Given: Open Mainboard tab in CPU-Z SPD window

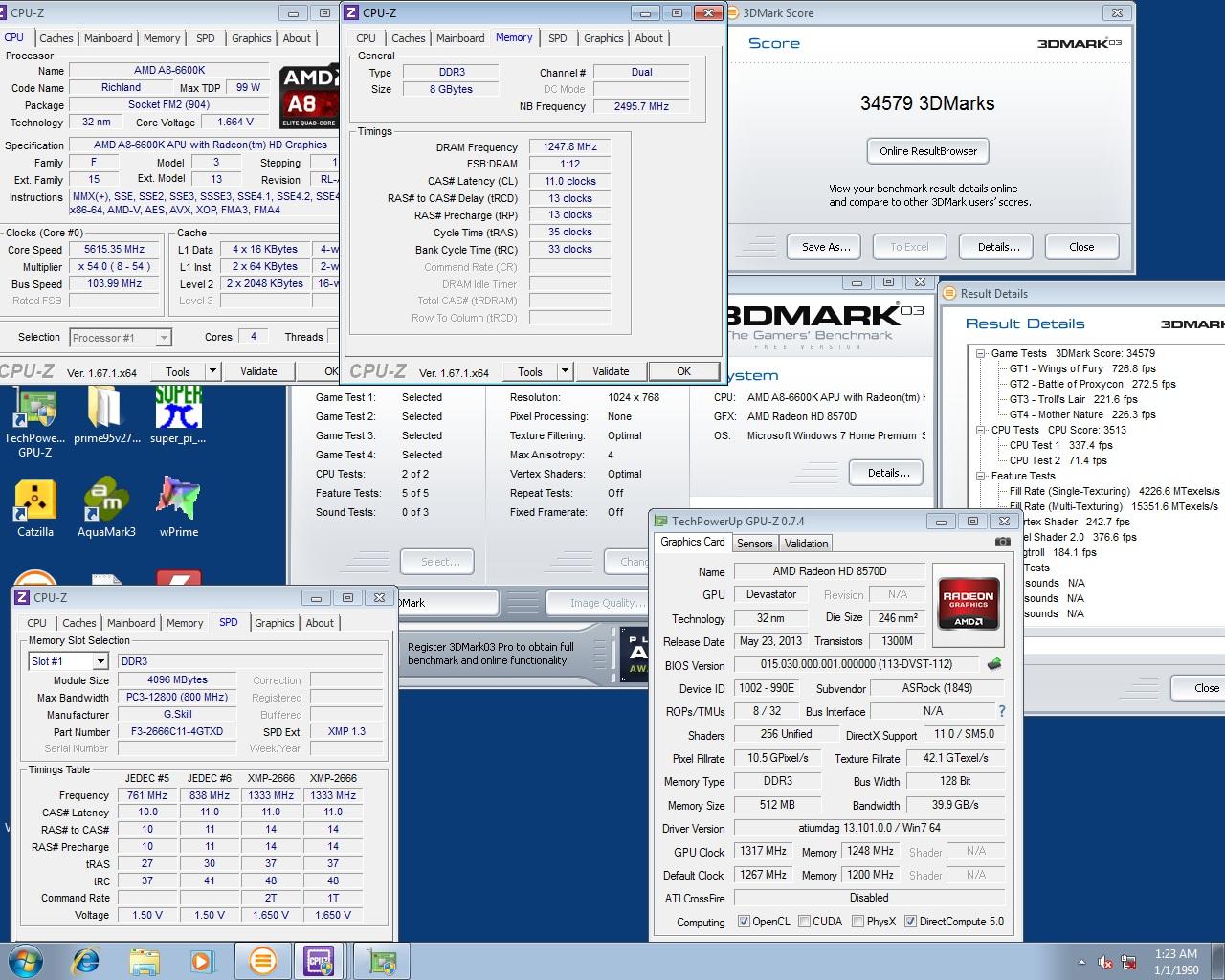Looking at the screenshot, I should (131, 623).
